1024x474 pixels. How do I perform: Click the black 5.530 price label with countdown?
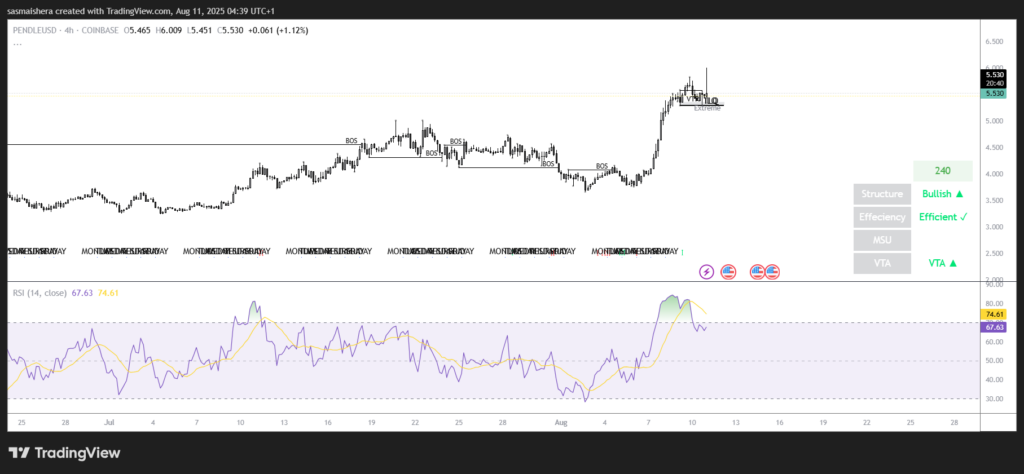coord(994,79)
